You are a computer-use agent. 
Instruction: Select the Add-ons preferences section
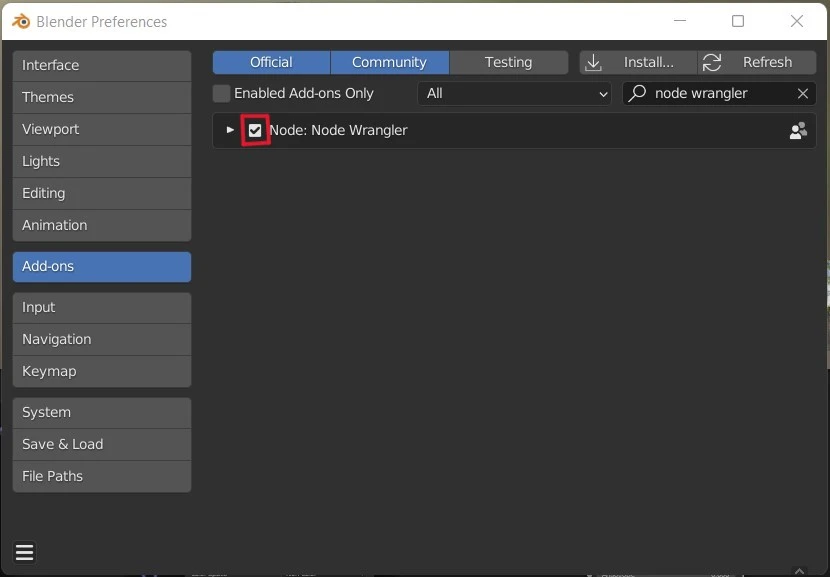(102, 267)
